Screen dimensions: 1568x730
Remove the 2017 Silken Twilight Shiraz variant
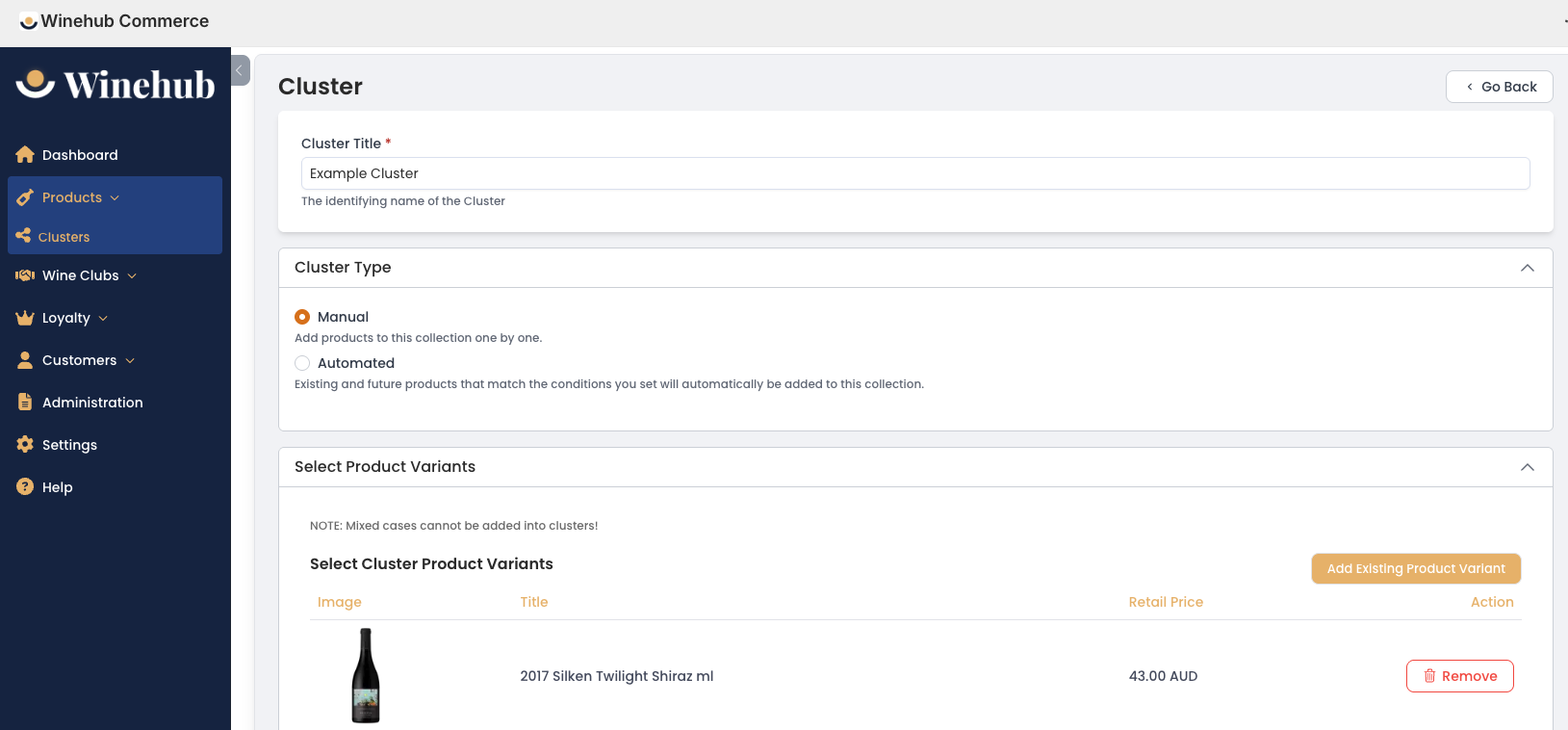tap(1460, 676)
